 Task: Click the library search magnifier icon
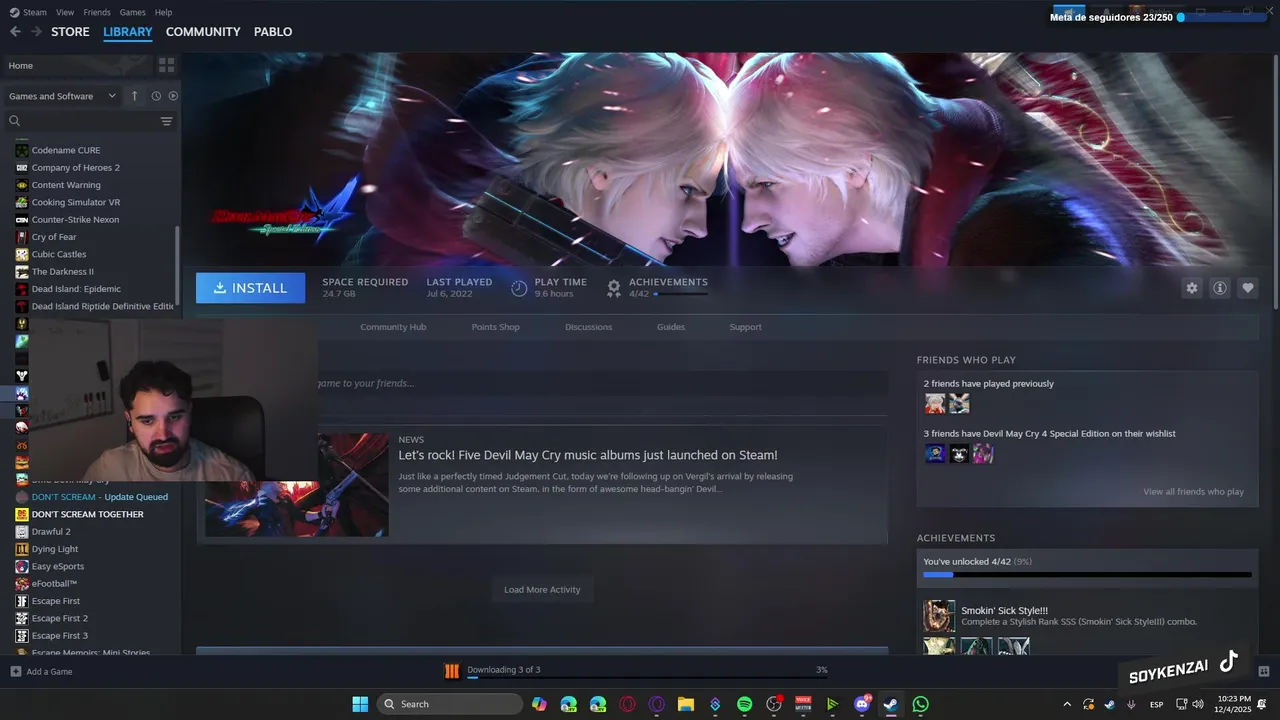(x=15, y=121)
